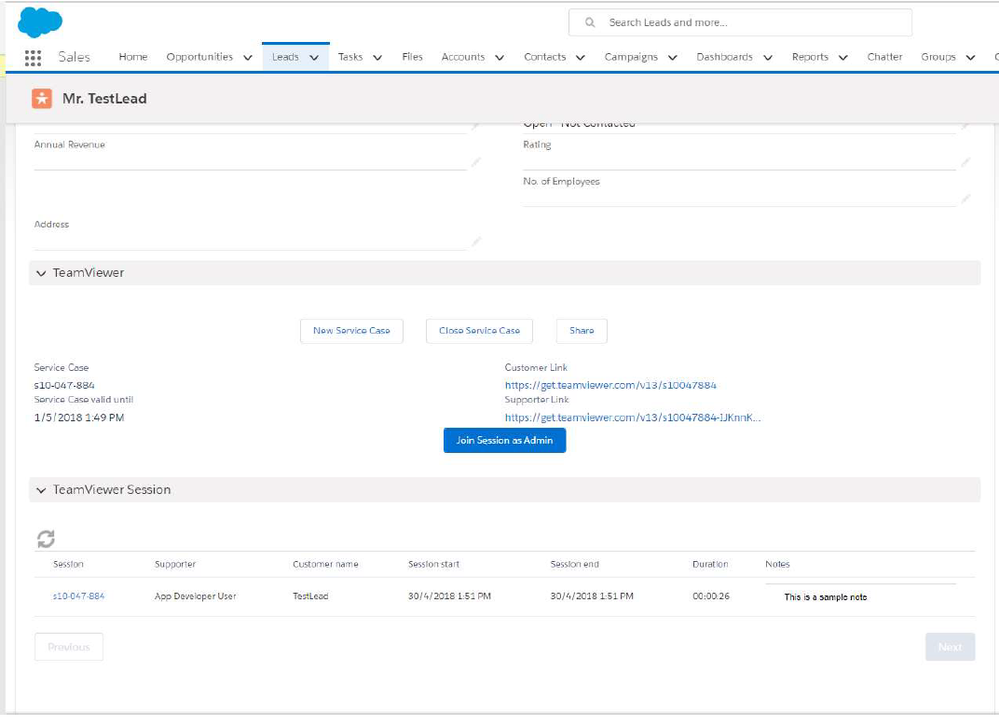Focus the Search Leads and more field
The width and height of the screenshot is (999, 717).
point(740,22)
